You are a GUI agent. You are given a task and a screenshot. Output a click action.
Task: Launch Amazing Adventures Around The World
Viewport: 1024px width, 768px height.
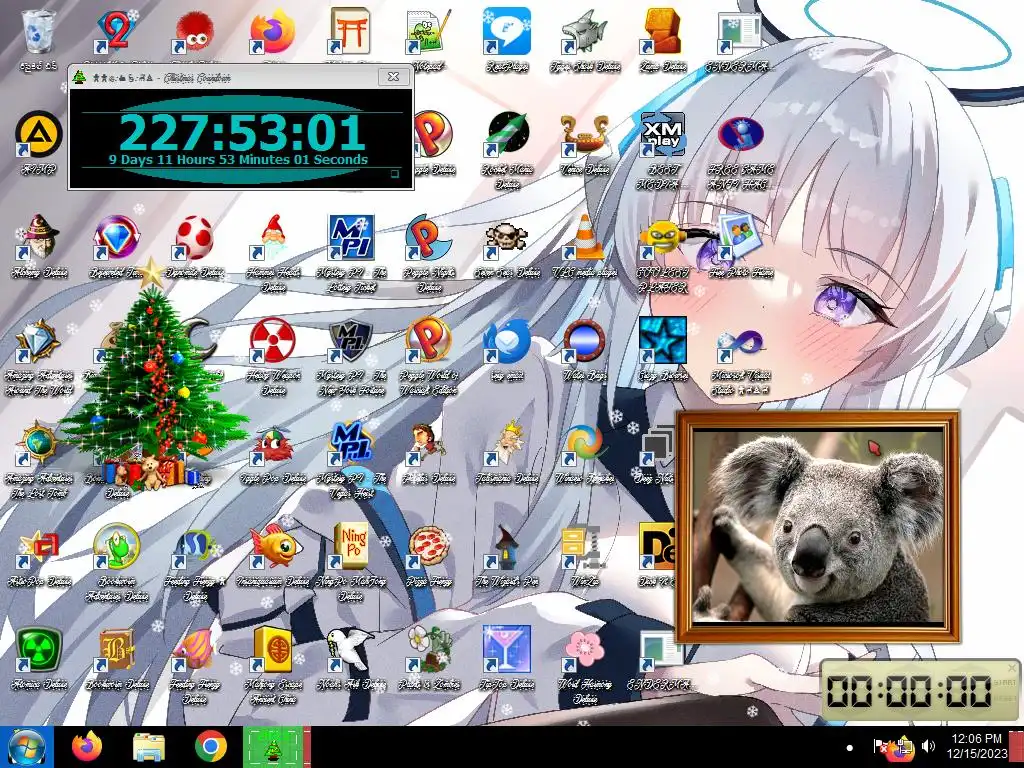[x=39, y=340]
